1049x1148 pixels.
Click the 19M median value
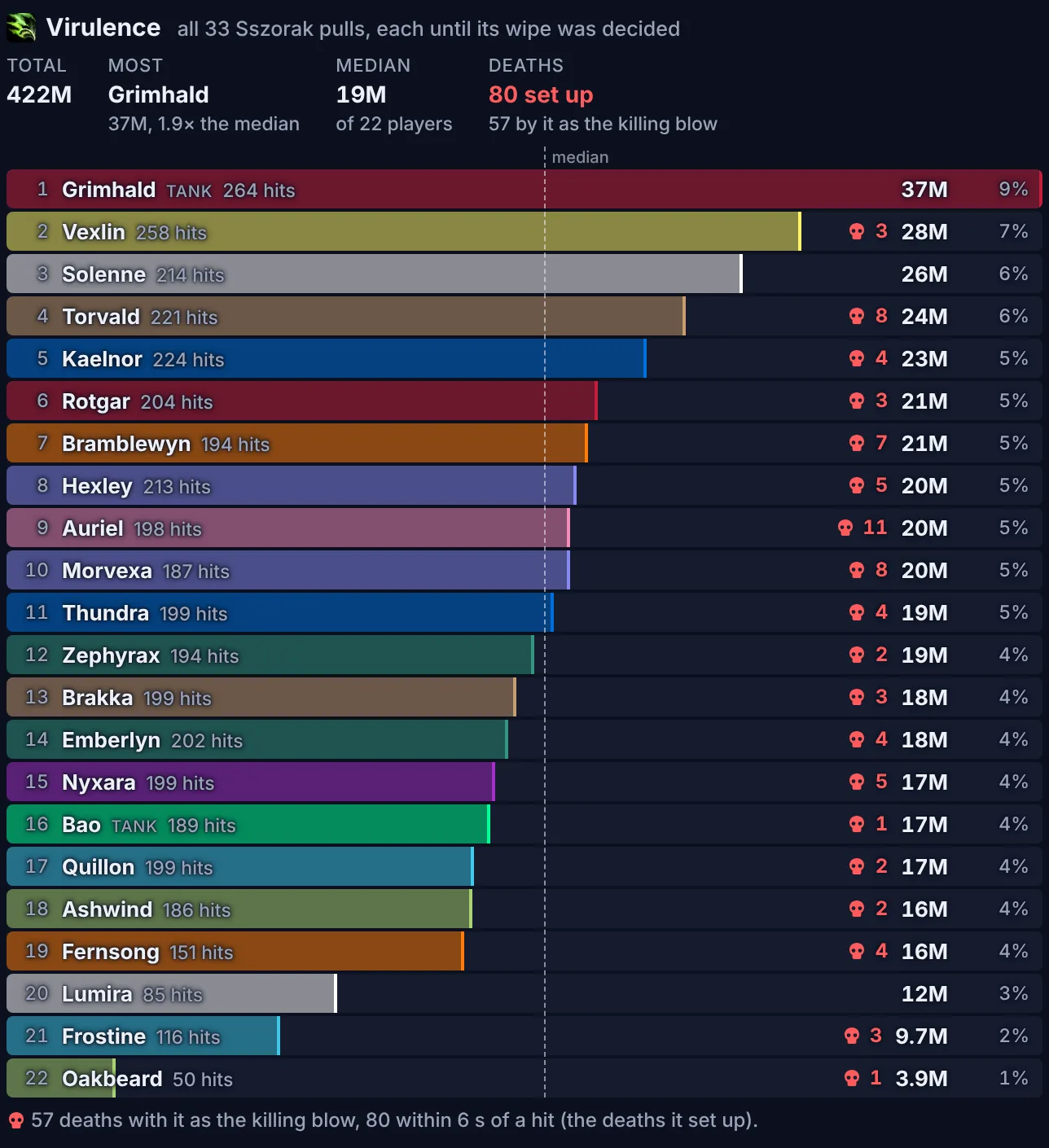pyautogui.click(x=361, y=94)
